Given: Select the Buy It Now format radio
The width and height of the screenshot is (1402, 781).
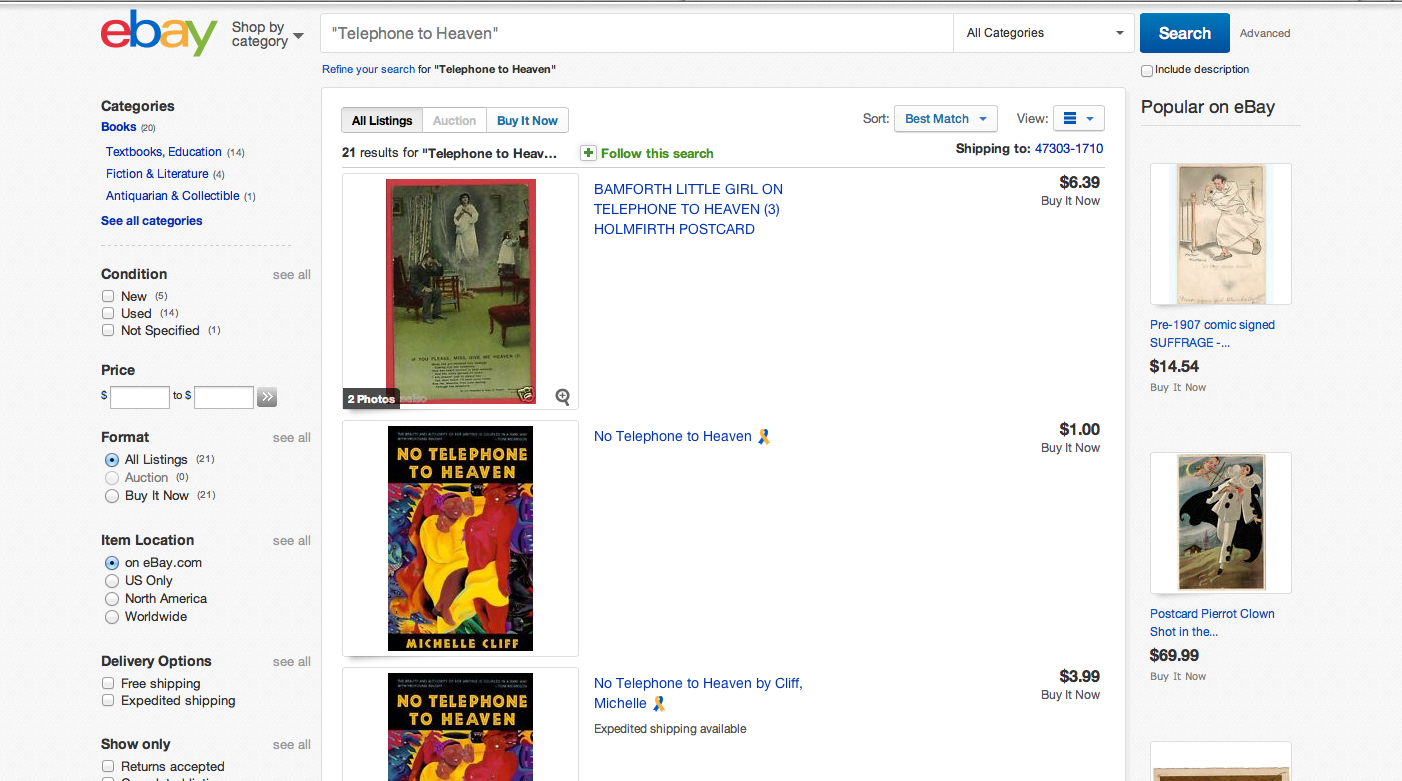Looking at the screenshot, I should click(112, 496).
